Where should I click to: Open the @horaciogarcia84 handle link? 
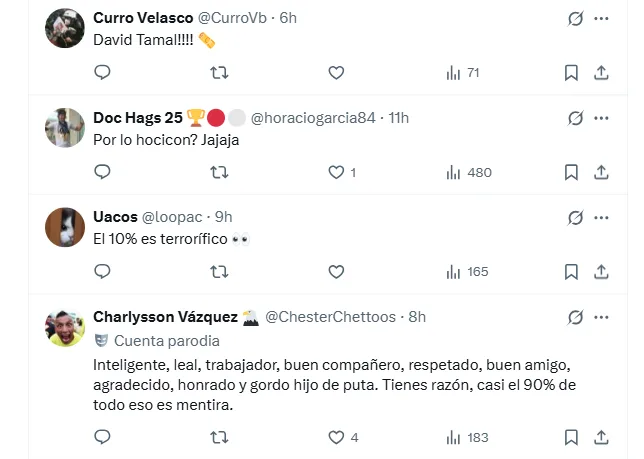(313, 118)
